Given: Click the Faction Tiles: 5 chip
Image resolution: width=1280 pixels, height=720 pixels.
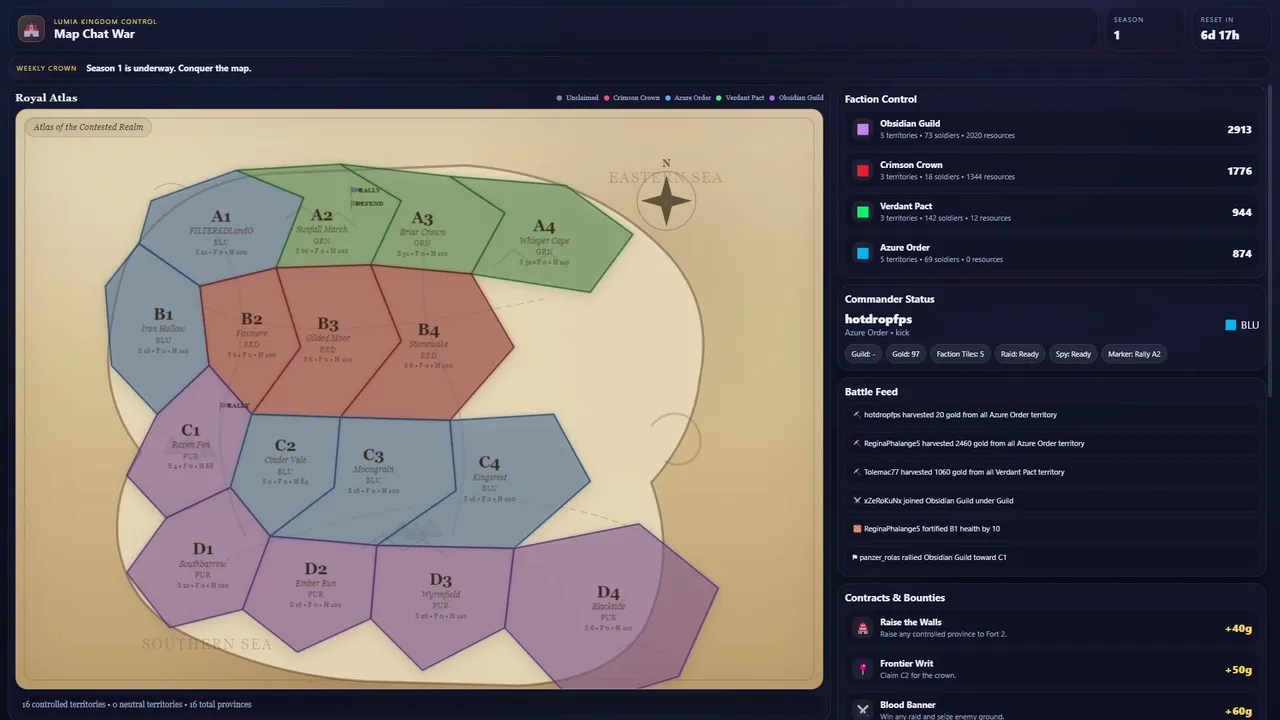Looking at the screenshot, I should coord(960,354).
